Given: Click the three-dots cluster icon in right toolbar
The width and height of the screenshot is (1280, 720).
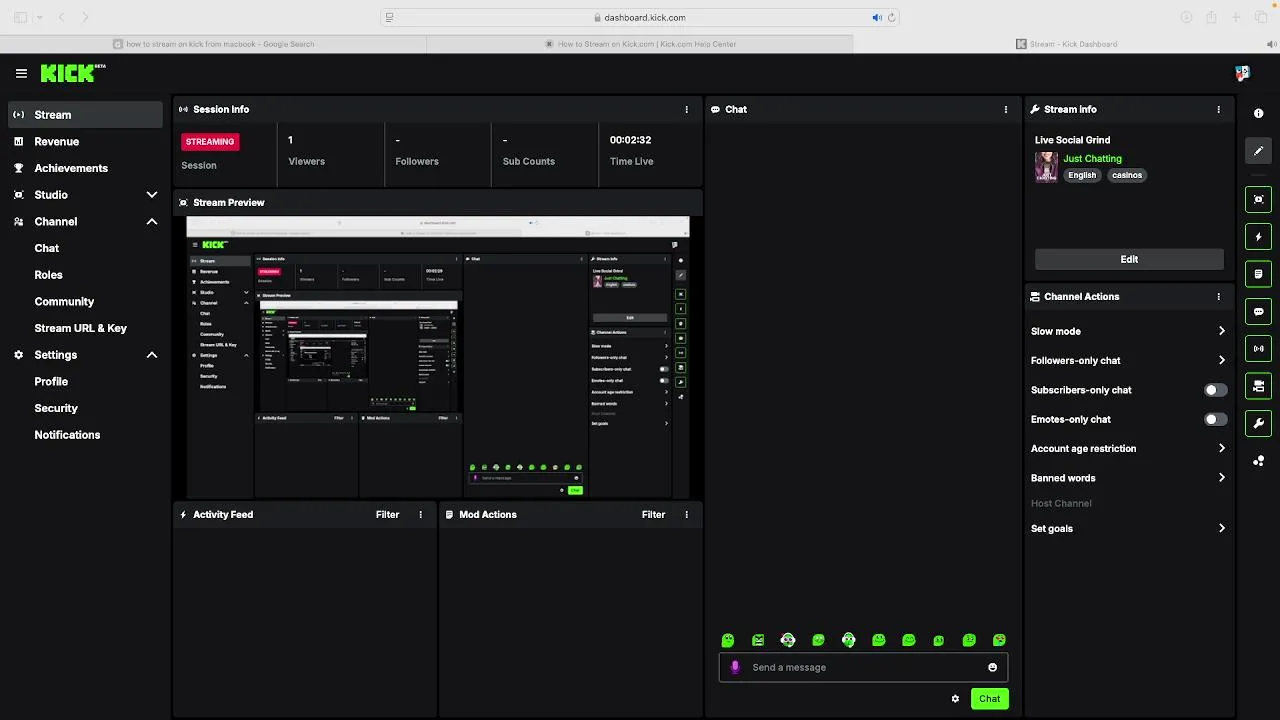Looking at the screenshot, I should pyautogui.click(x=1259, y=461).
